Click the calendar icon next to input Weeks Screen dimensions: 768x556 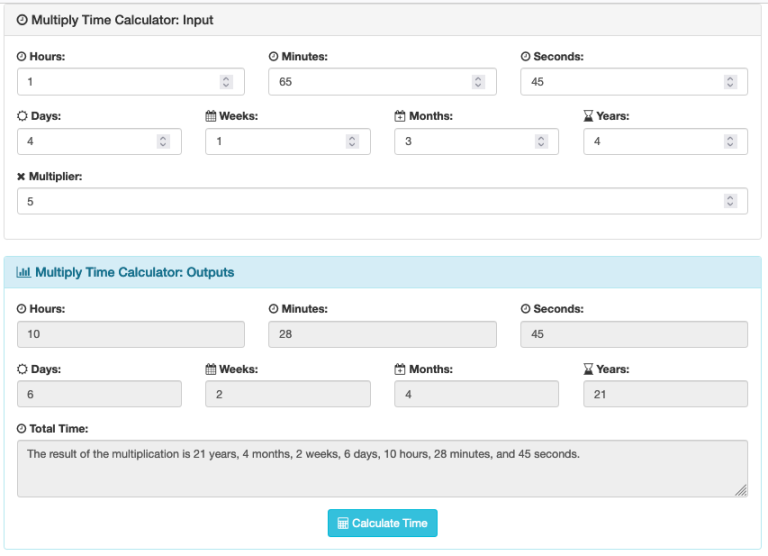(211, 116)
